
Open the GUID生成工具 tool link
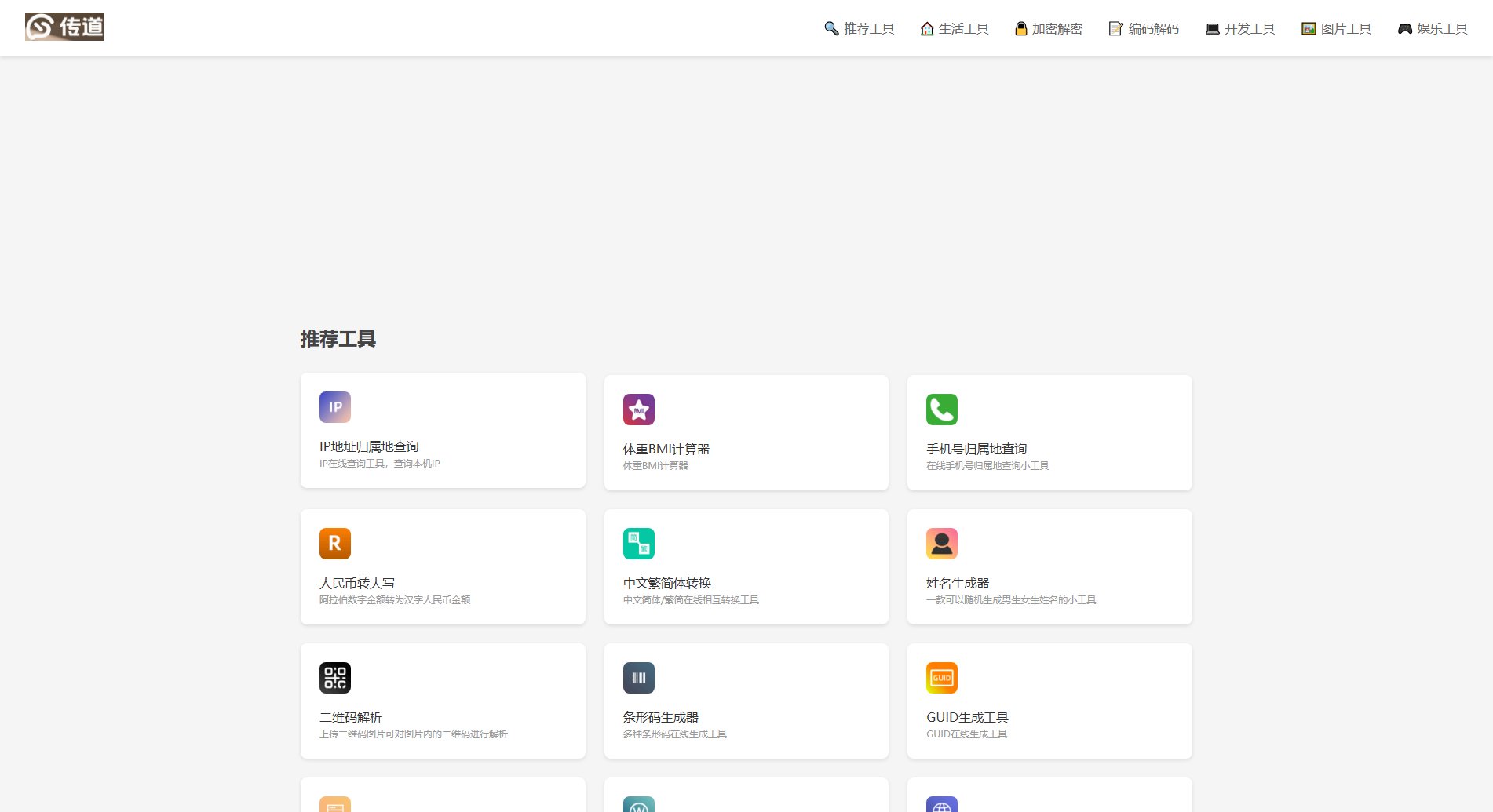point(967,716)
